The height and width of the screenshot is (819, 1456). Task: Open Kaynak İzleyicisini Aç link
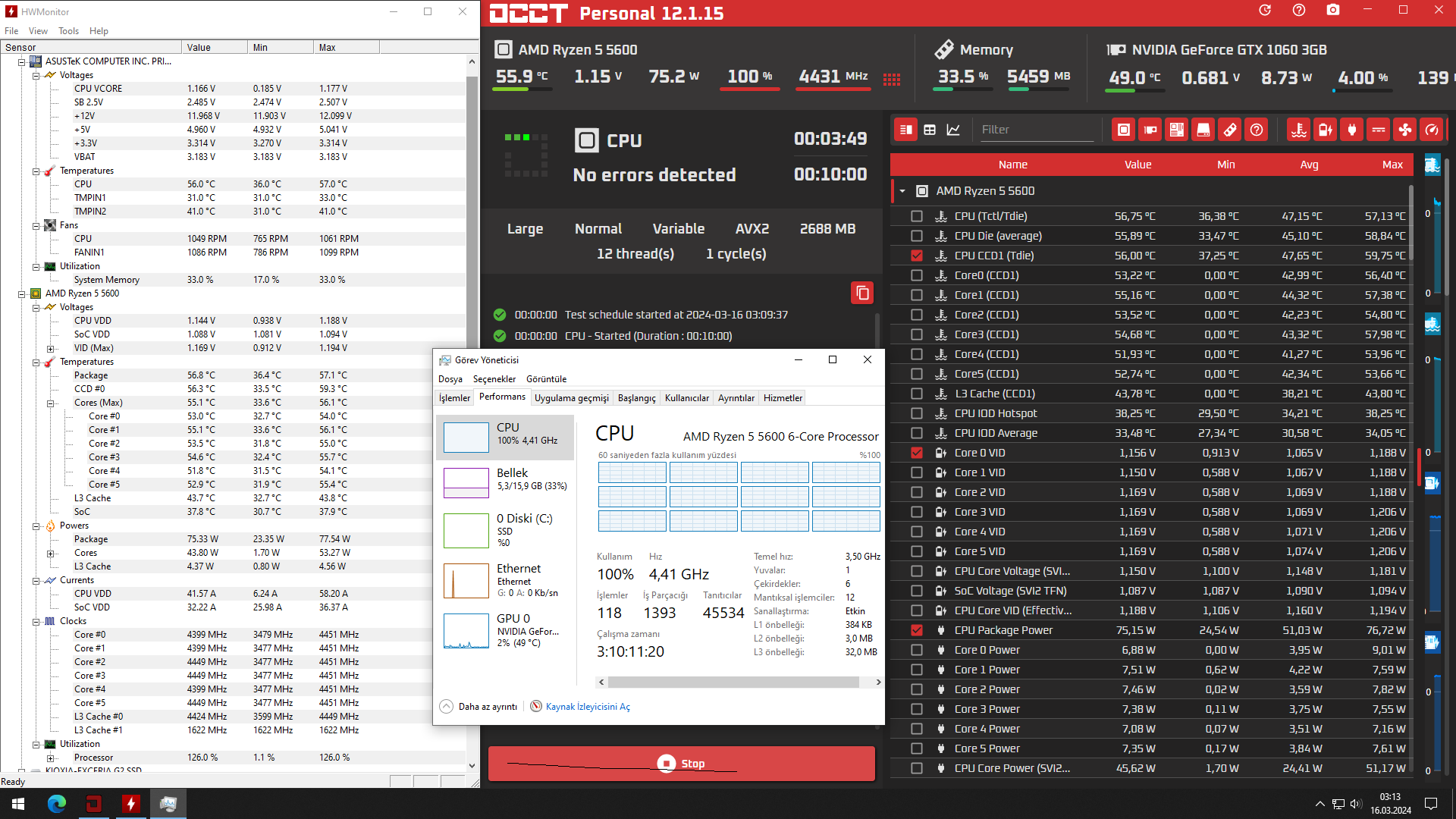click(x=587, y=706)
